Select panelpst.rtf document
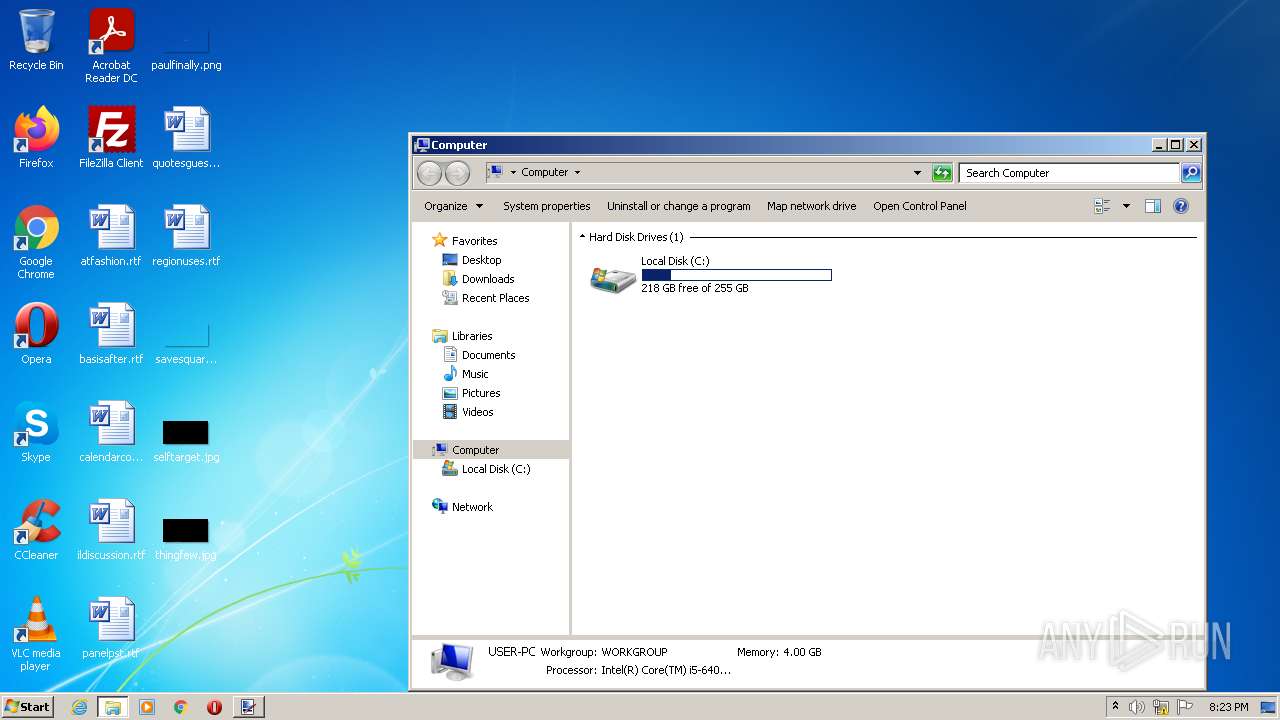 (111, 628)
